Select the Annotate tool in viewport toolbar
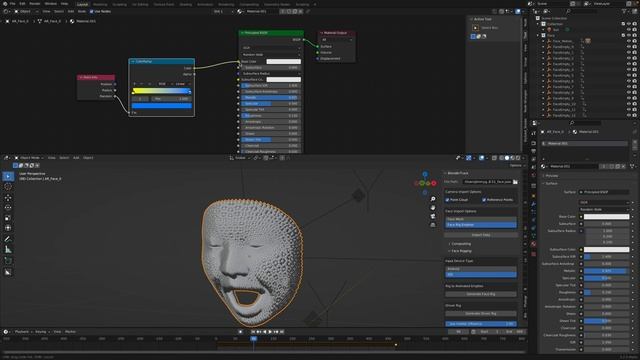Viewport: 640px width, 360px height. point(8,239)
